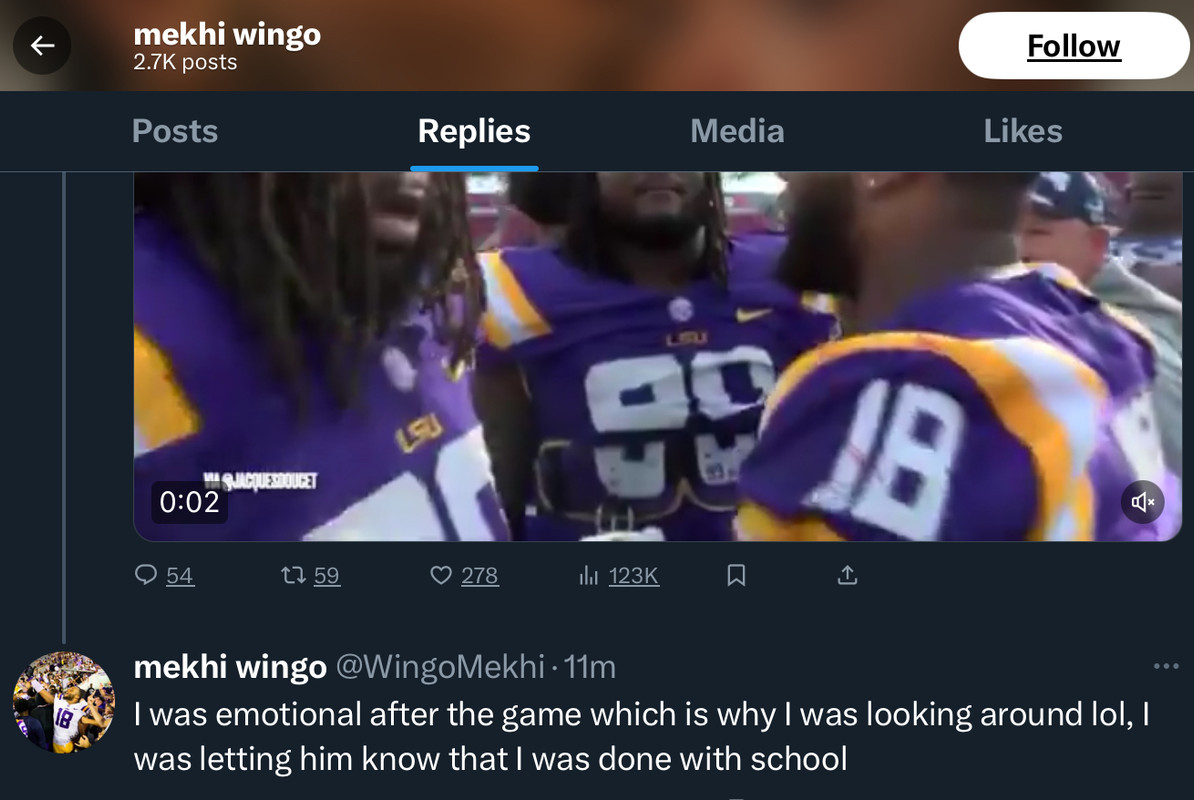Image resolution: width=1194 pixels, height=800 pixels.
Task: Open the Media tab
Action: [737, 131]
